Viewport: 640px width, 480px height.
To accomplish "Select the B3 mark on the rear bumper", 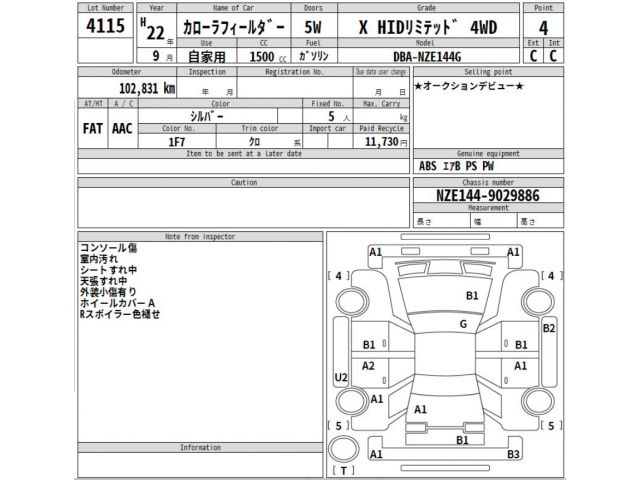I will click(x=513, y=454).
